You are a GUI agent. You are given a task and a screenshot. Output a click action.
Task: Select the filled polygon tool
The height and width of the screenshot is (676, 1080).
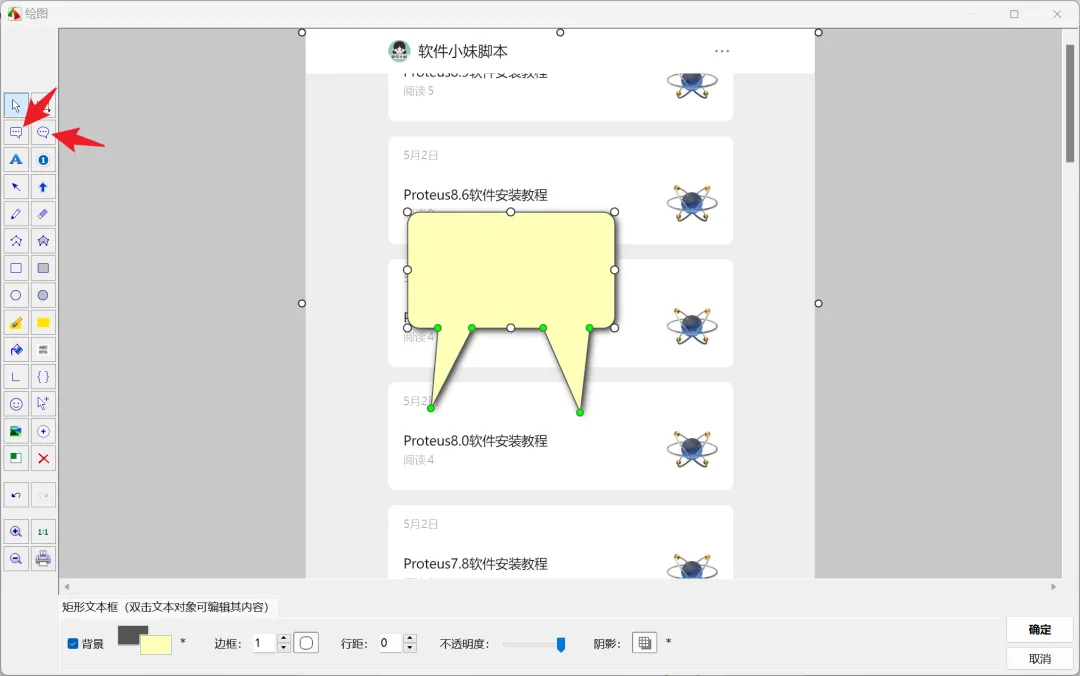43,241
